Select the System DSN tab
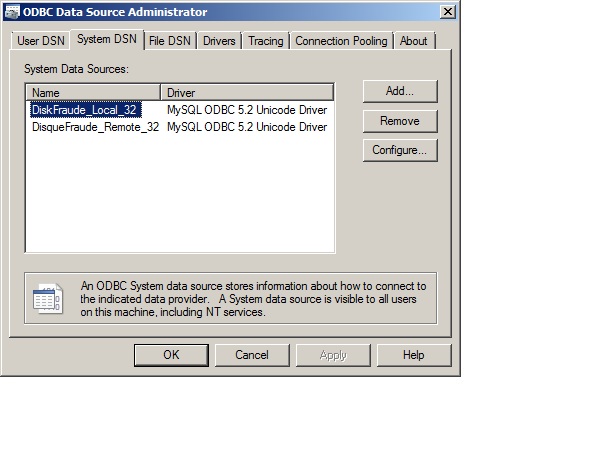The width and height of the screenshot is (614, 460). coord(107,40)
